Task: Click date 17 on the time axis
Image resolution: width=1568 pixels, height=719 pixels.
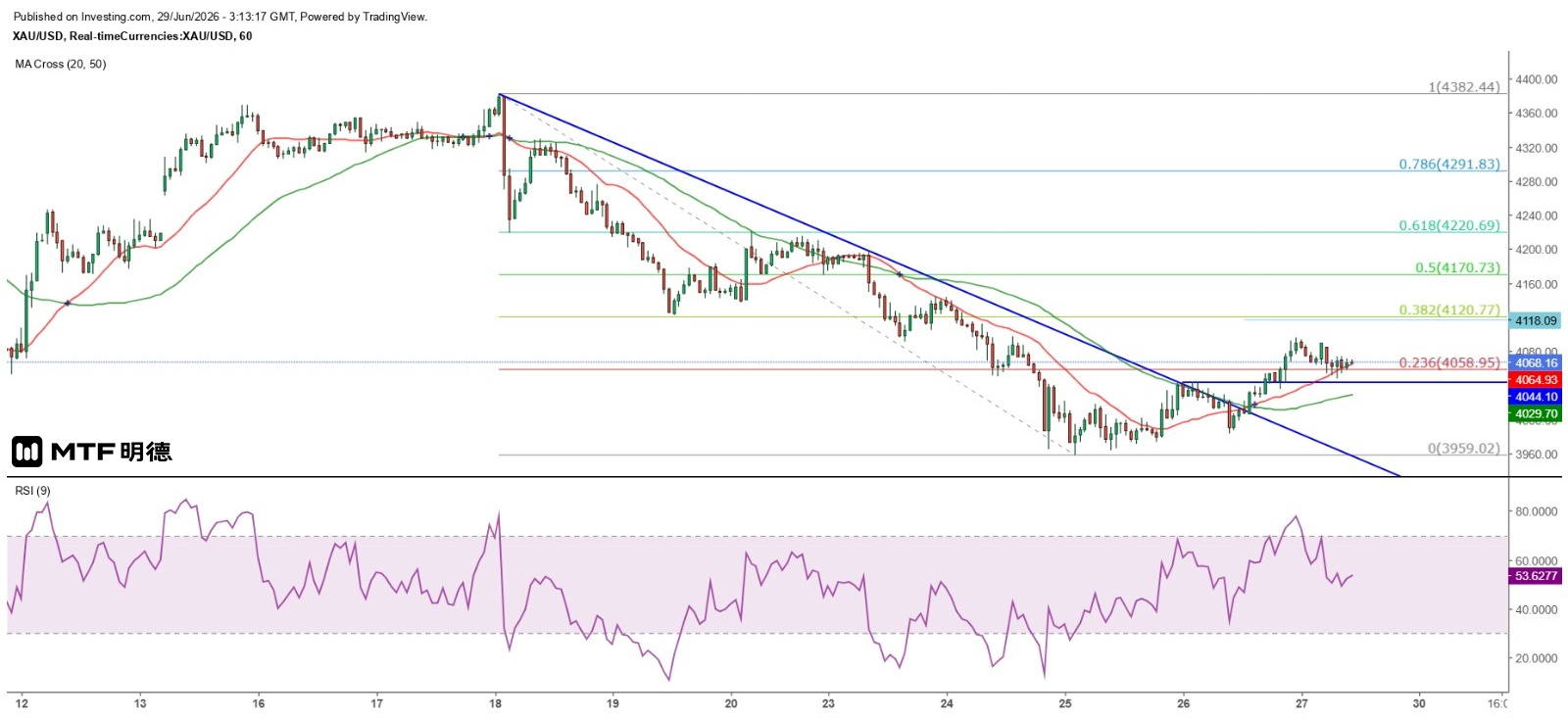Action: pos(376,703)
